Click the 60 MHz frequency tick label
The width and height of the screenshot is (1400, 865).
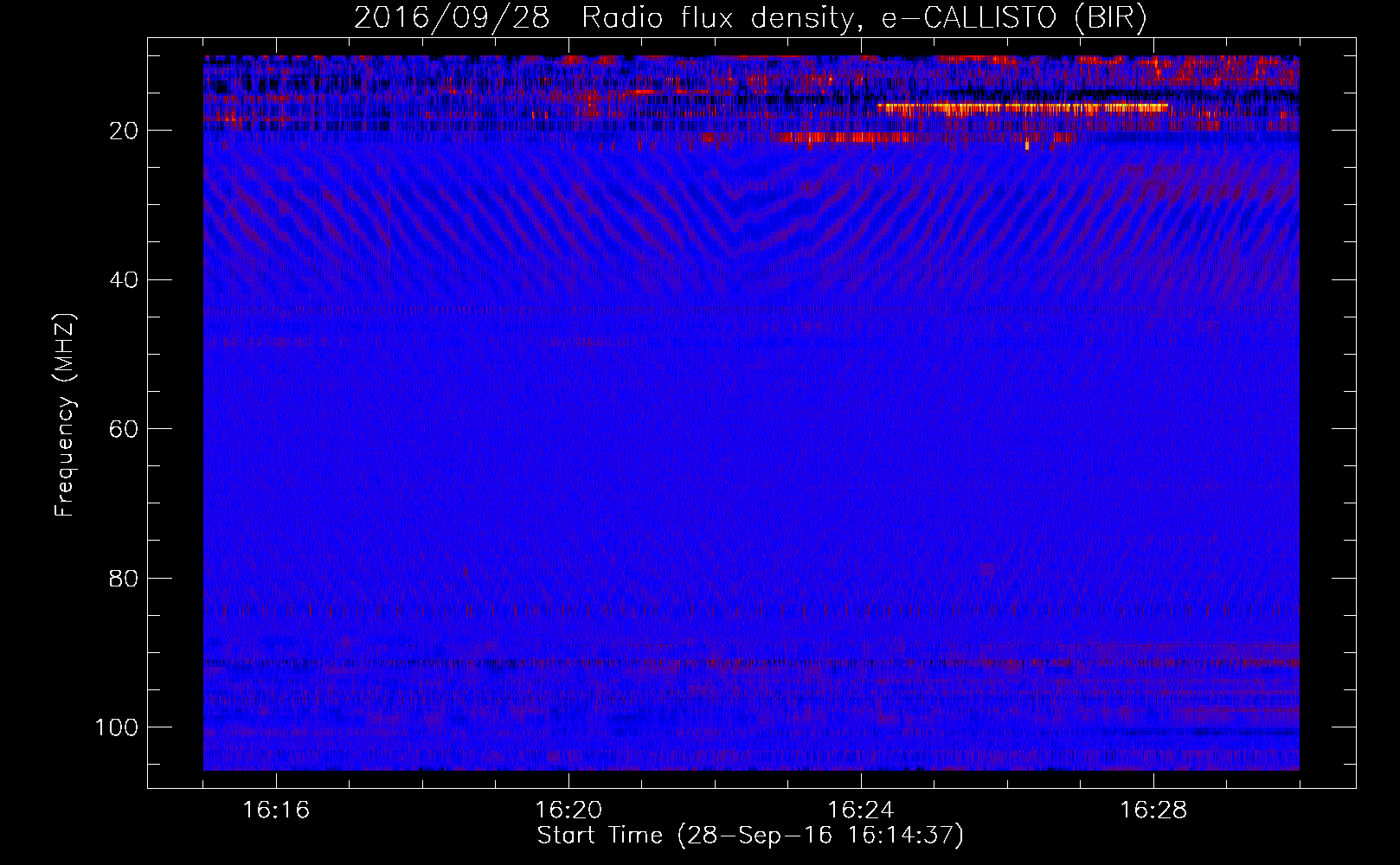pos(124,429)
